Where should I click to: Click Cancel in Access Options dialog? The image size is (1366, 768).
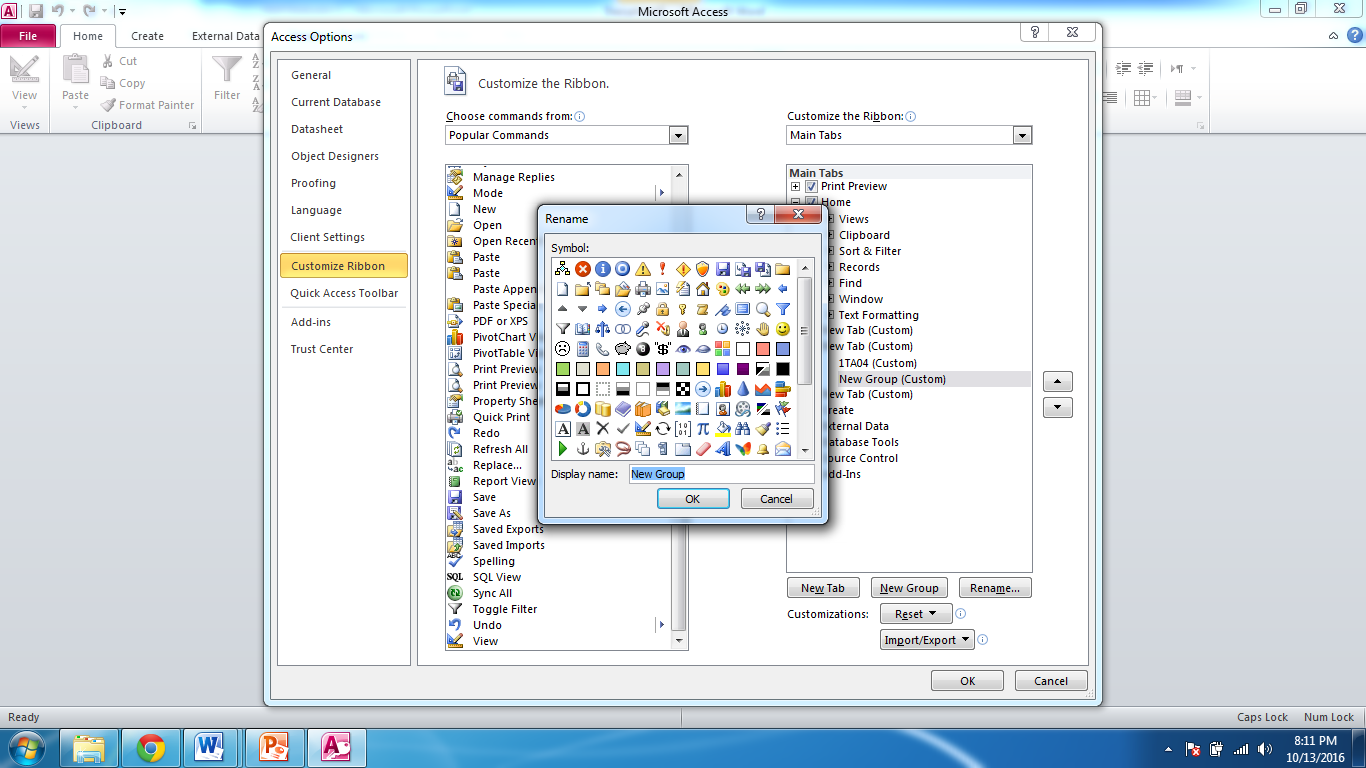[1051, 681]
